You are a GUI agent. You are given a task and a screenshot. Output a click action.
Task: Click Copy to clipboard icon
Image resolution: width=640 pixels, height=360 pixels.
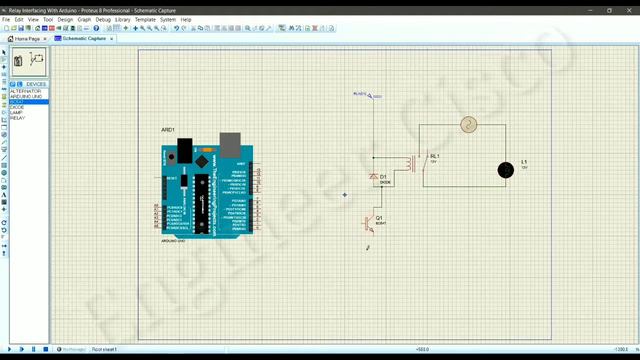[x=200, y=28]
